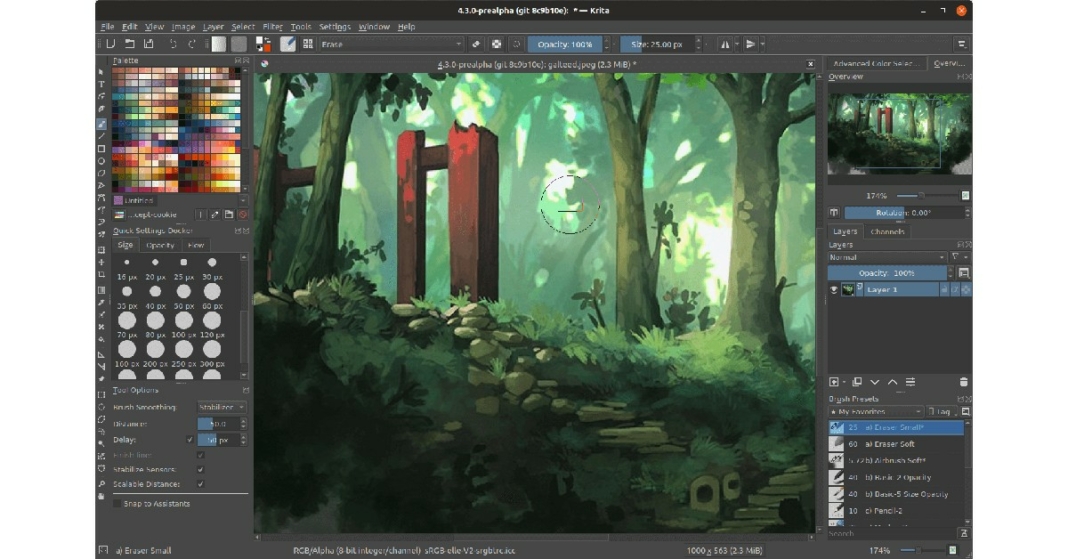The height and width of the screenshot is (559, 1068).
Task: Switch to Opacity tab in Quick Settings
Action: point(160,245)
